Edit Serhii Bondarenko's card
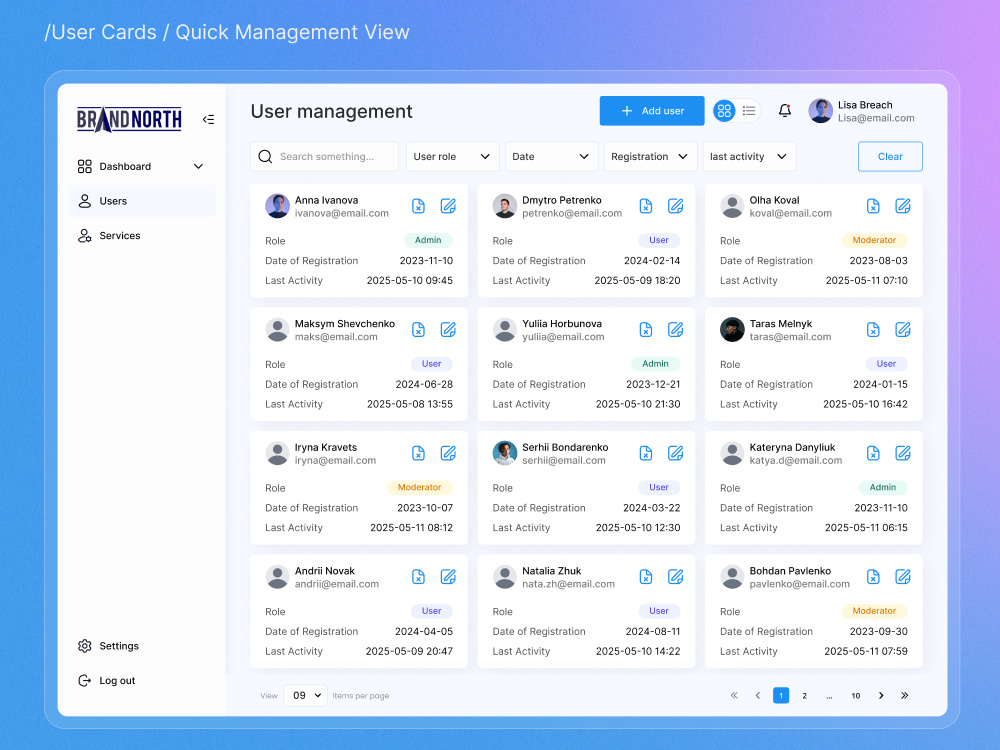Image resolution: width=1000 pixels, height=750 pixels. coord(676,453)
